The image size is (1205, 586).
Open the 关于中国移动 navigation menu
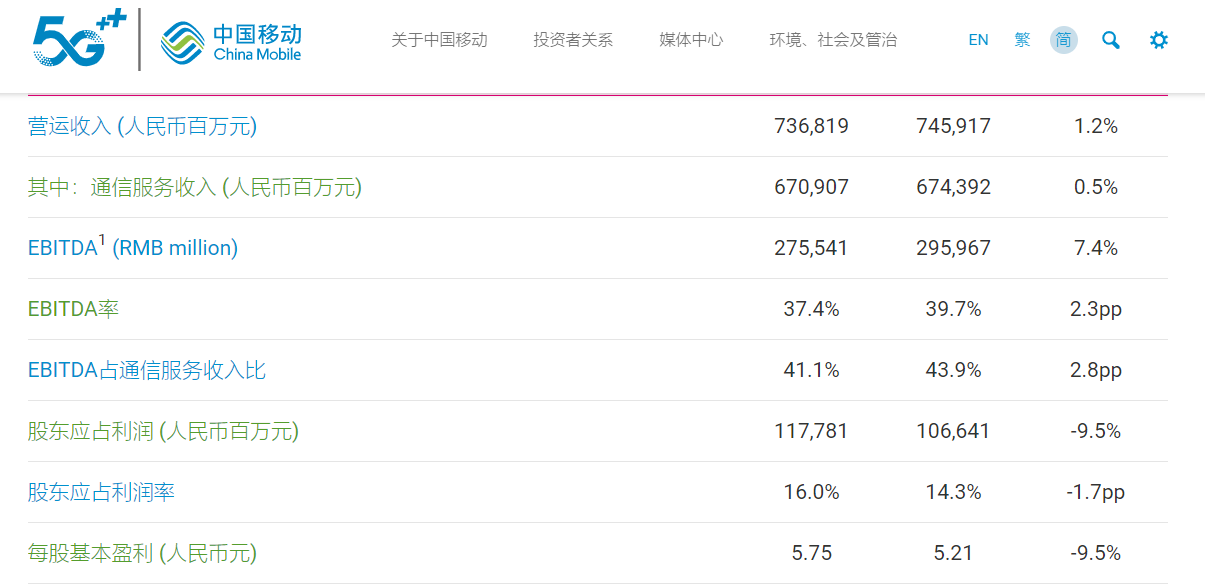tap(439, 40)
